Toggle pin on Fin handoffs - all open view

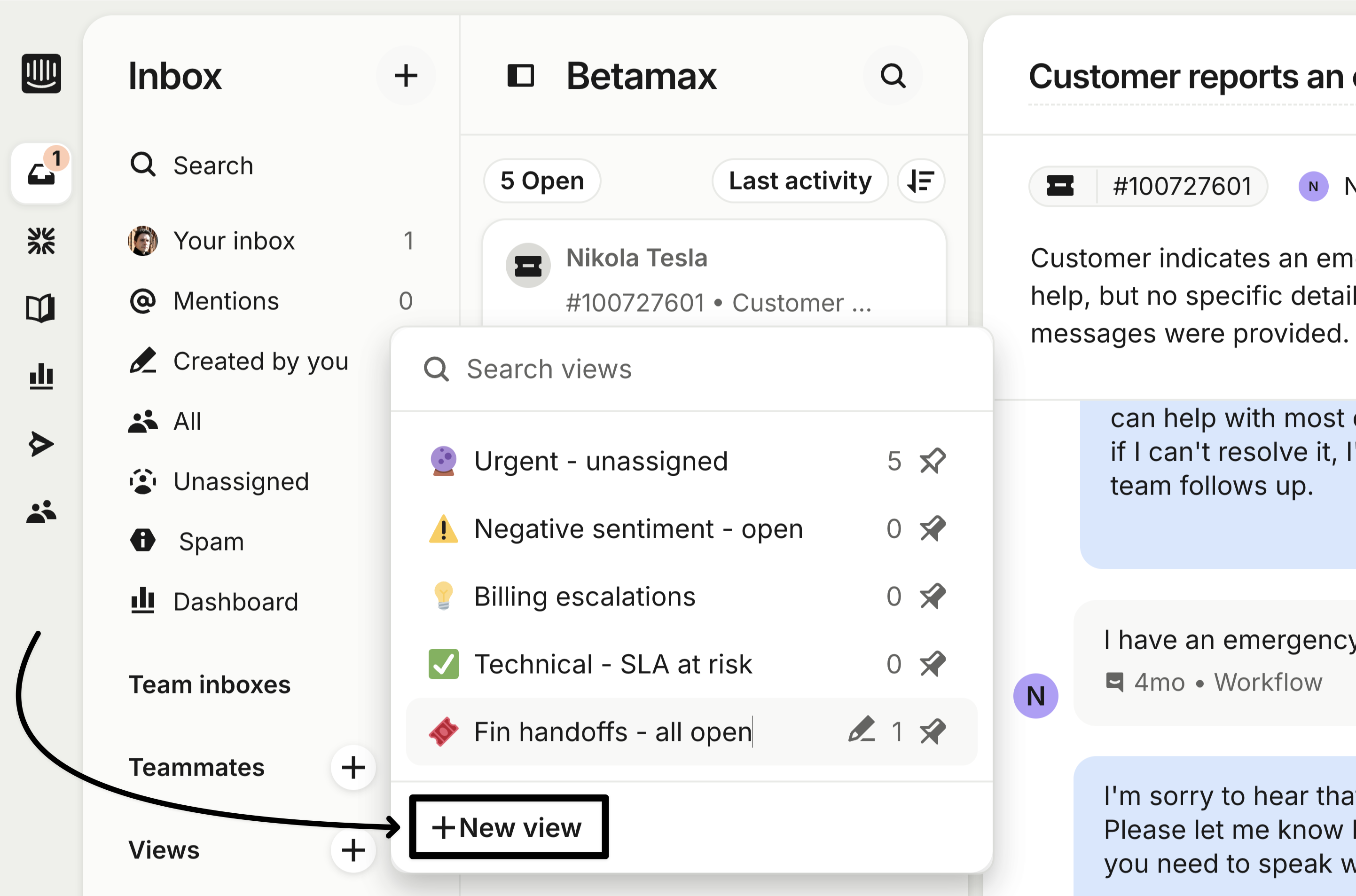[932, 732]
